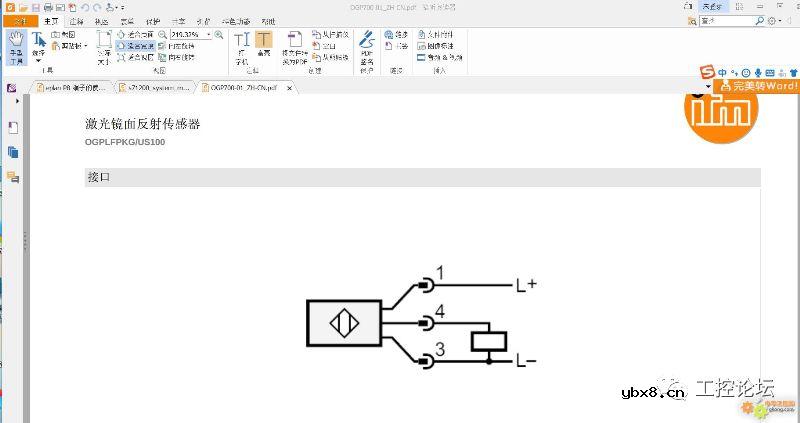Open the bookmarks panel in left sidebar

click(x=13, y=127)
